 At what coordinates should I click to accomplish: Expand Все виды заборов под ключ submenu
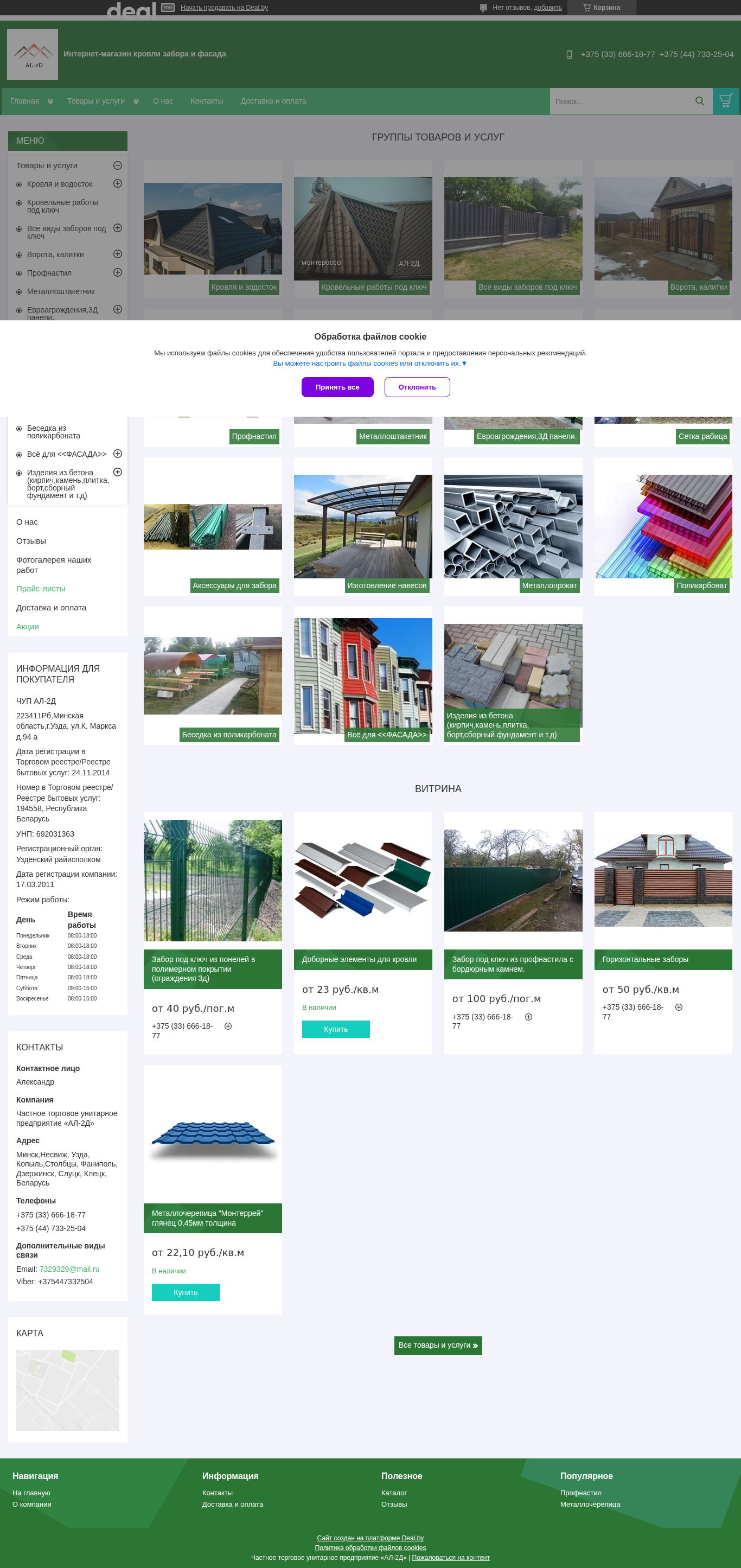(117, 228)
